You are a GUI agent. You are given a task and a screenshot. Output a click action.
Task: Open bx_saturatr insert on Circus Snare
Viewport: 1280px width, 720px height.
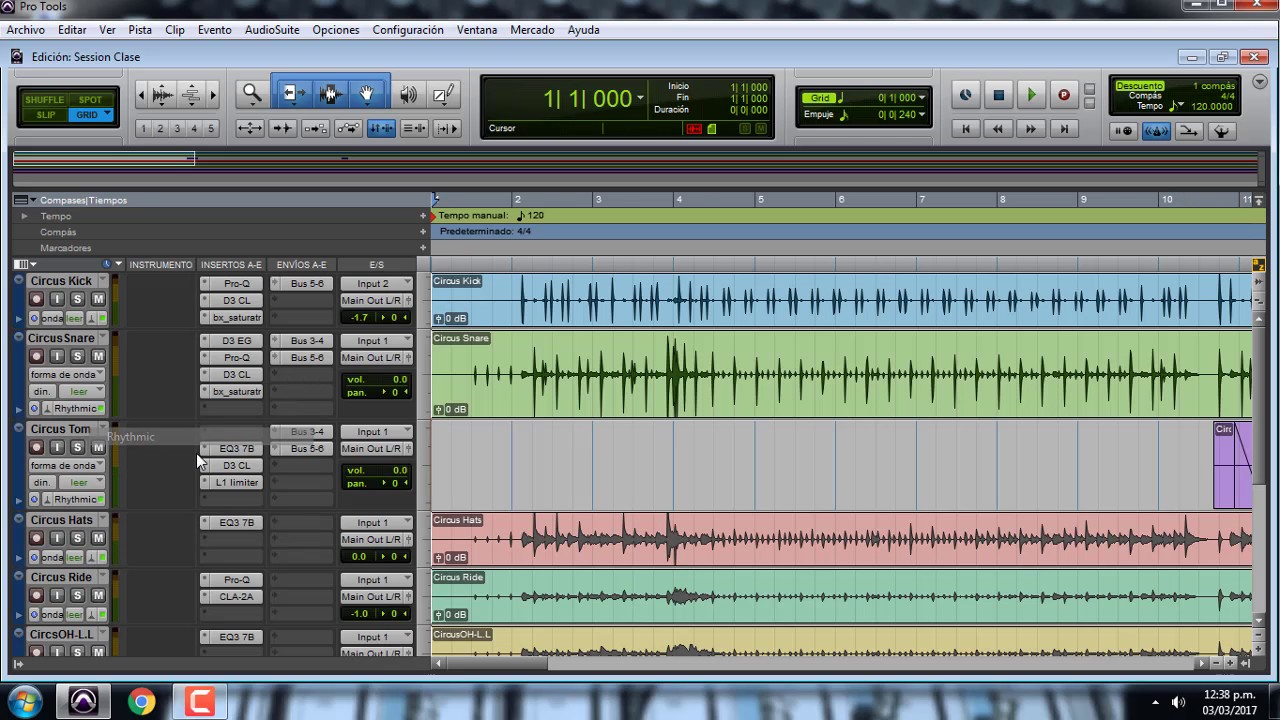[237, 391]
